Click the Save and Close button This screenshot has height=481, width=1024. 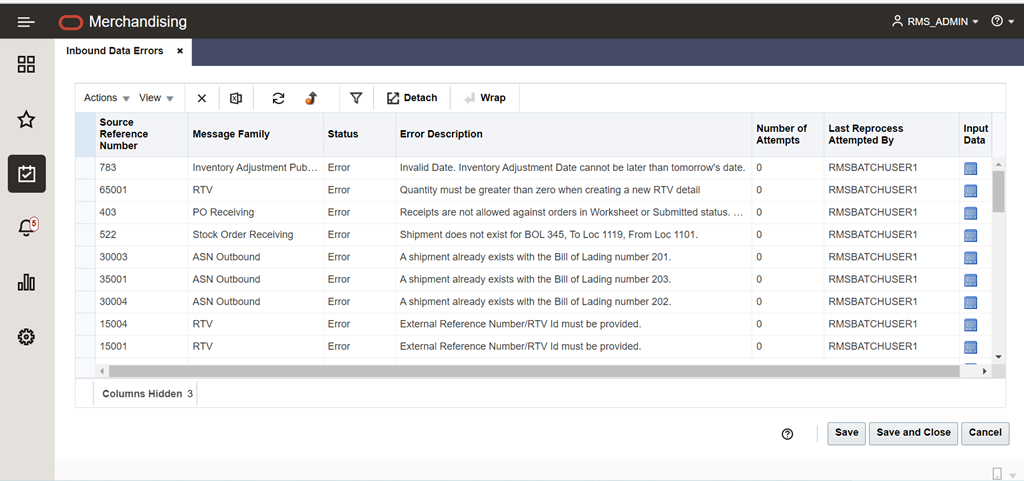[x=914, y=433]
